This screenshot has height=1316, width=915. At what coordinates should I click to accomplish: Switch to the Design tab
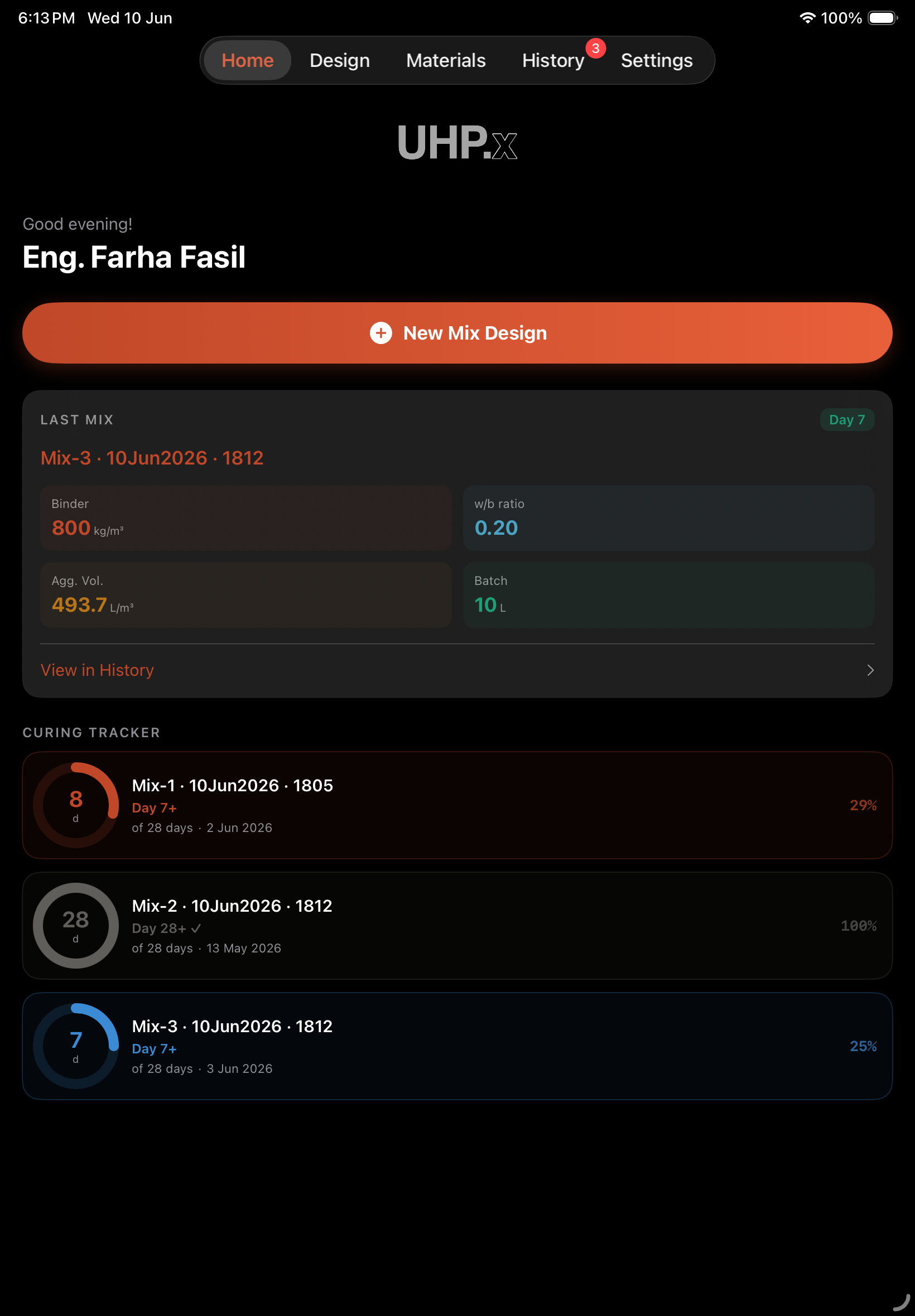pyautogui.click(x=339, y=60)
